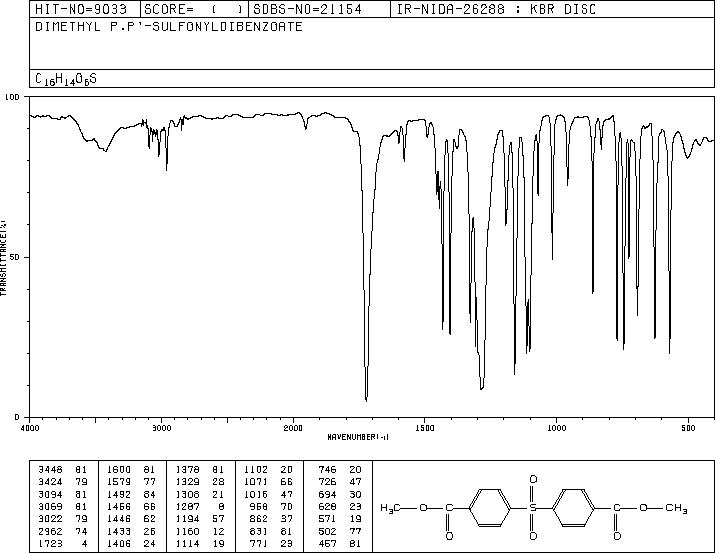The image size is (715, 553).
Task: Select the SDBS-NO=21154 header cell
Action: tap(308, 9)
